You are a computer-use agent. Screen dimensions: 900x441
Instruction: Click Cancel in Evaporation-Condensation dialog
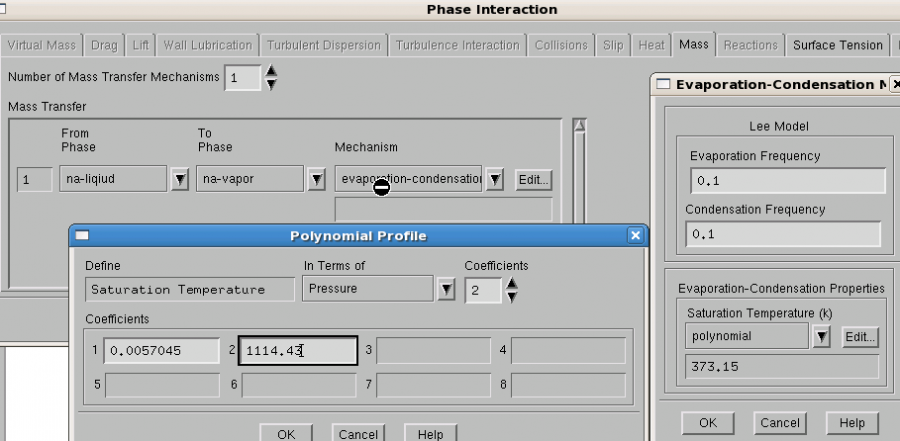click(779, 423)
